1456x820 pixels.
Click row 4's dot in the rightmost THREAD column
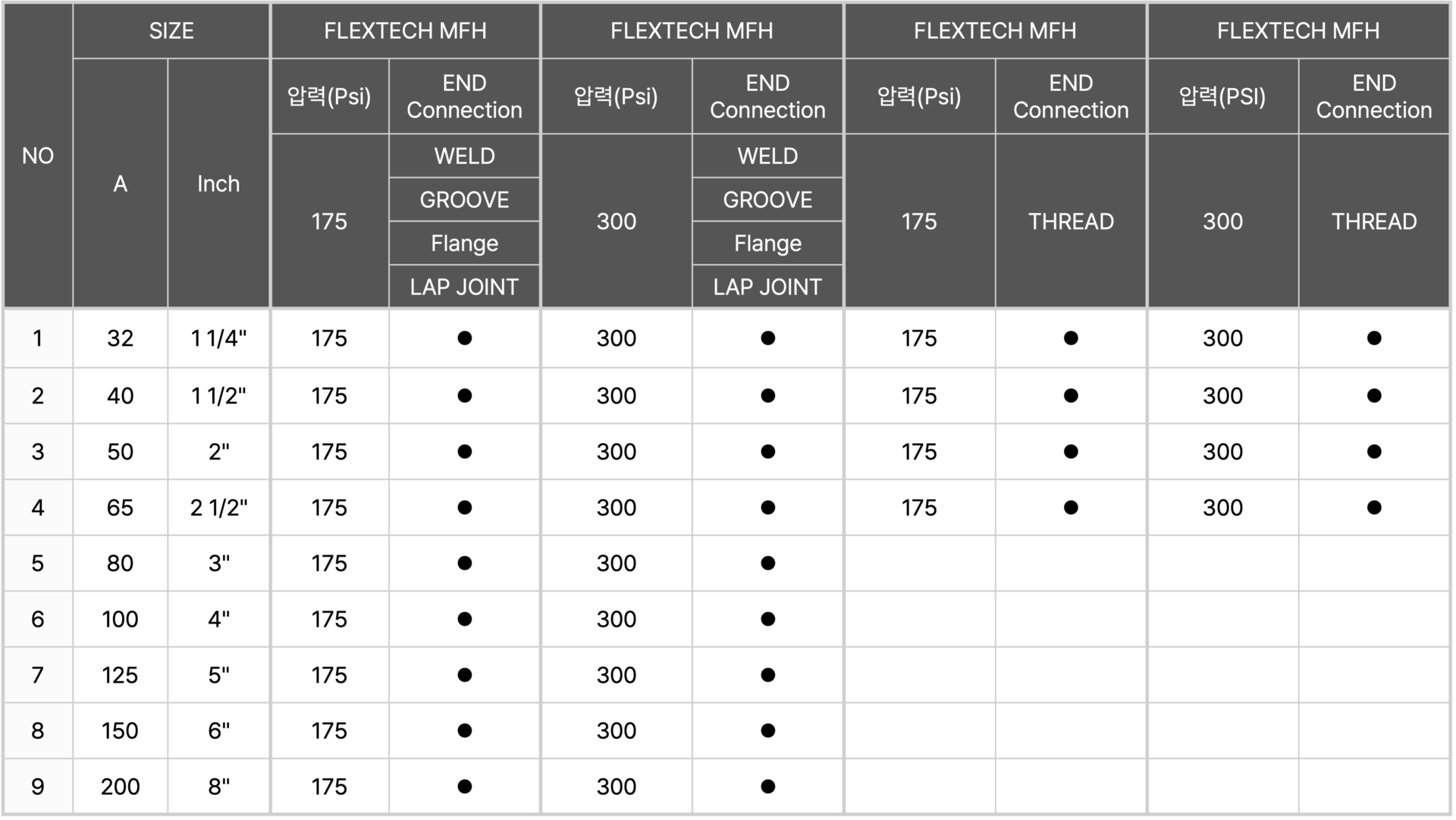[x=1374, y=507]
